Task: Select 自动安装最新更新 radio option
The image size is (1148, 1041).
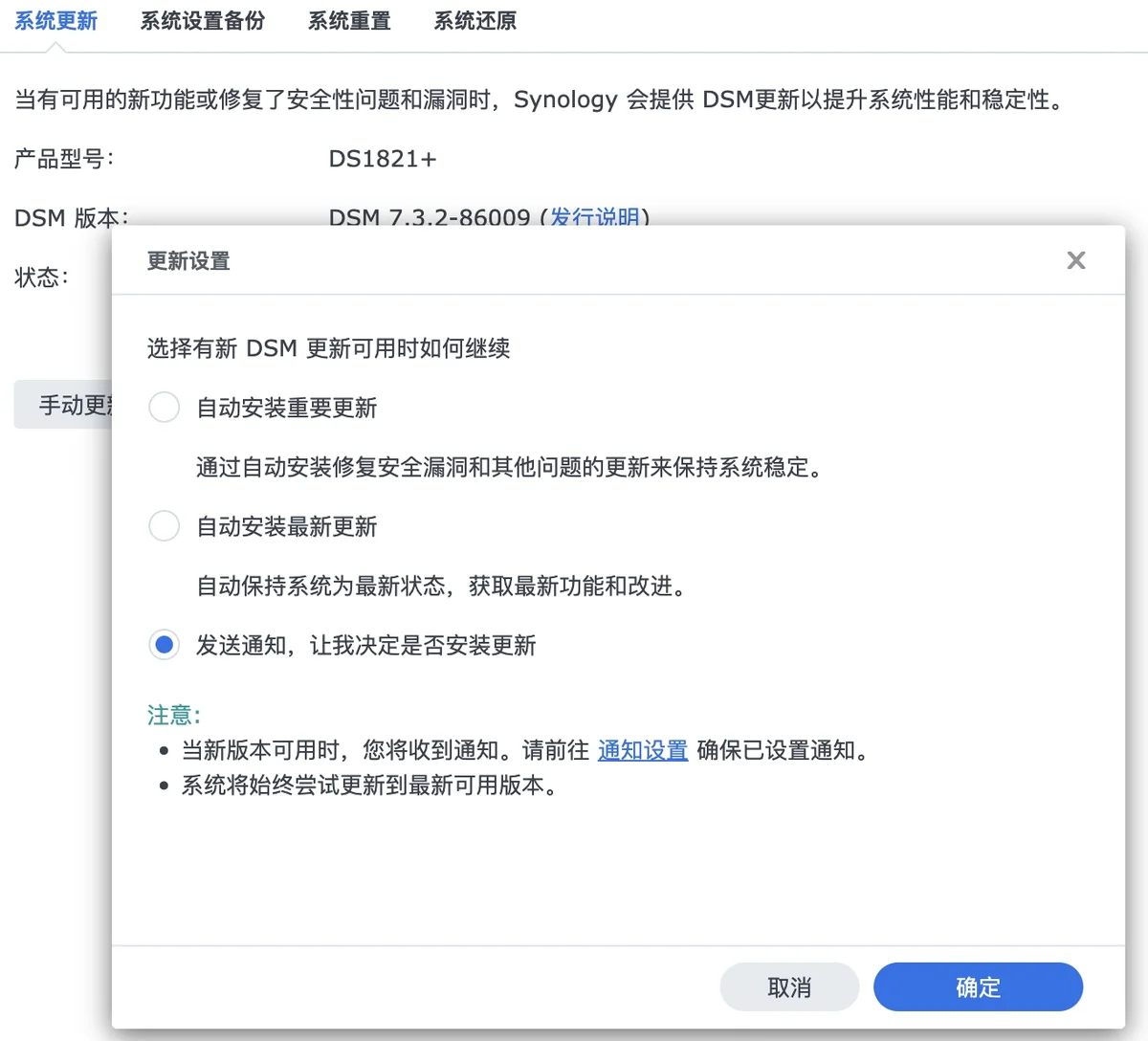Action: 165,526
